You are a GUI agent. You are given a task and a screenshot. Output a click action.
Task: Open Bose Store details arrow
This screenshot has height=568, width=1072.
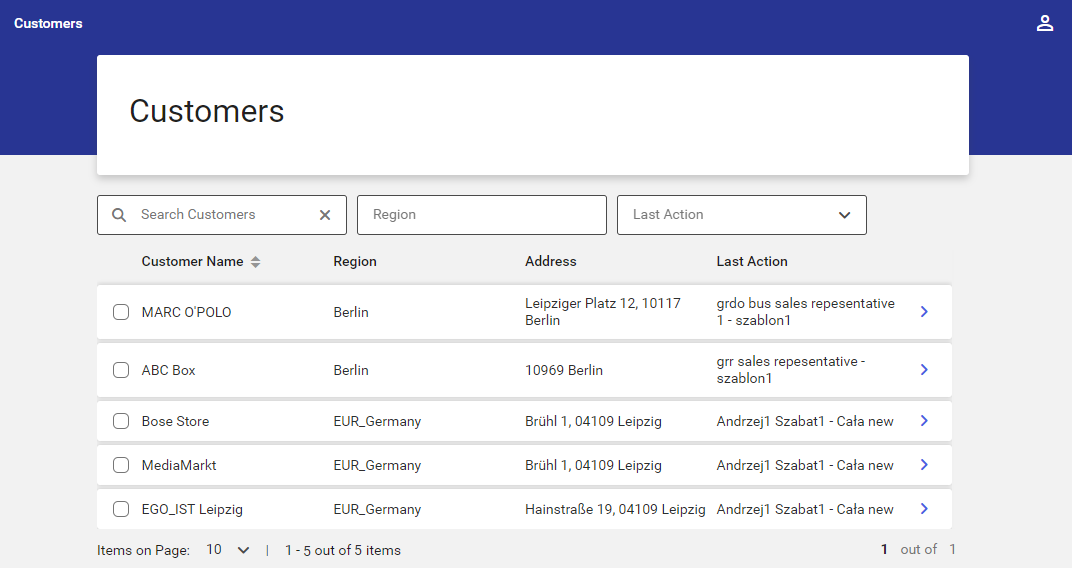click(x=924, y=421)
